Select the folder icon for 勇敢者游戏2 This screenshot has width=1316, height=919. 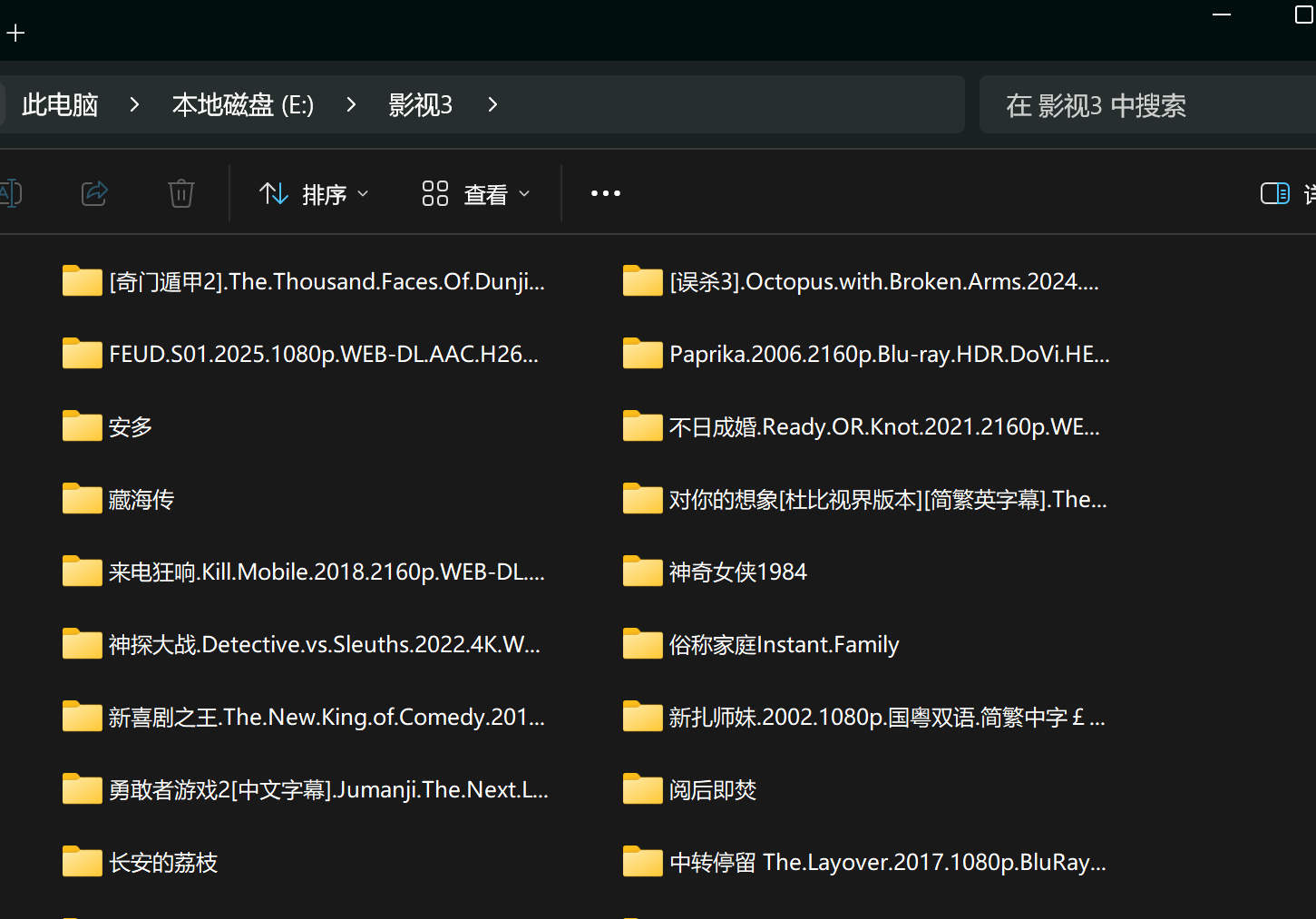(82, 789)
